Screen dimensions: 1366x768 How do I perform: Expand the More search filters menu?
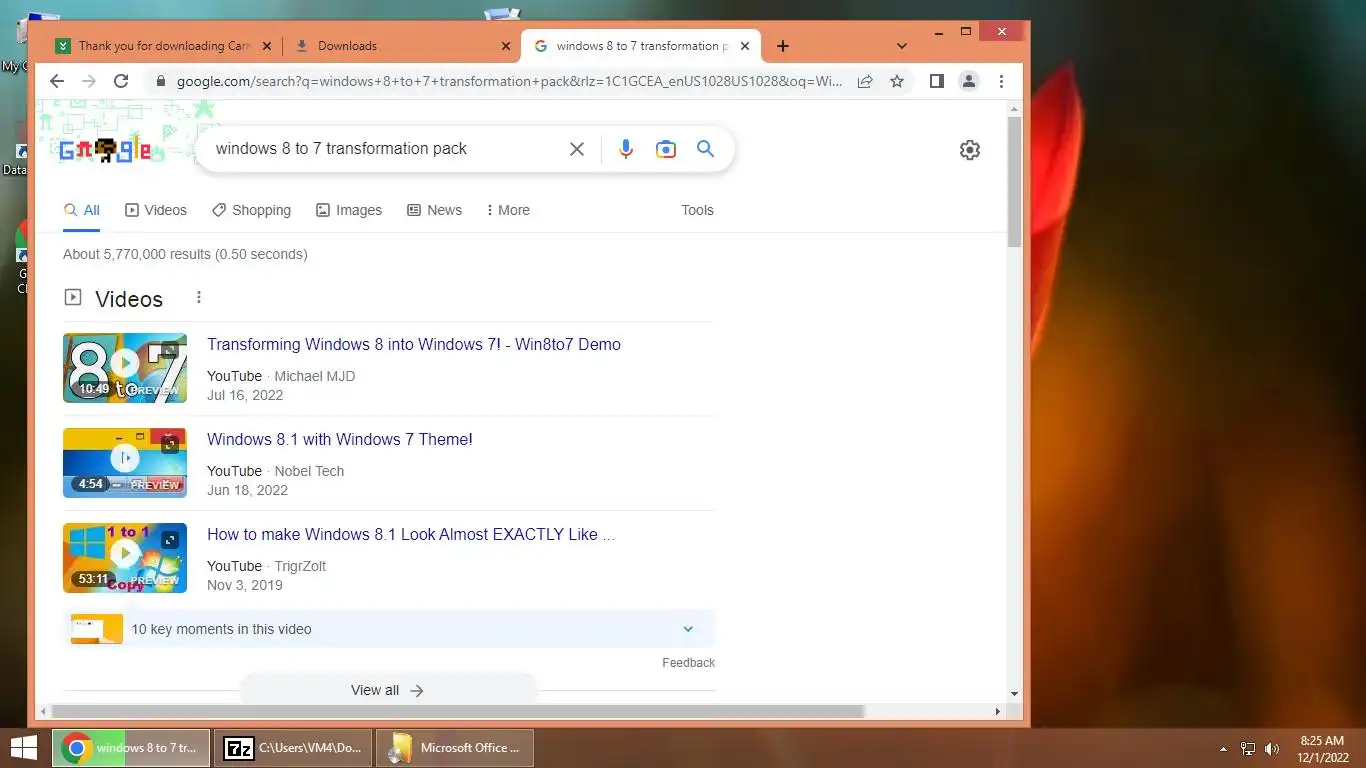pos(508,210)
